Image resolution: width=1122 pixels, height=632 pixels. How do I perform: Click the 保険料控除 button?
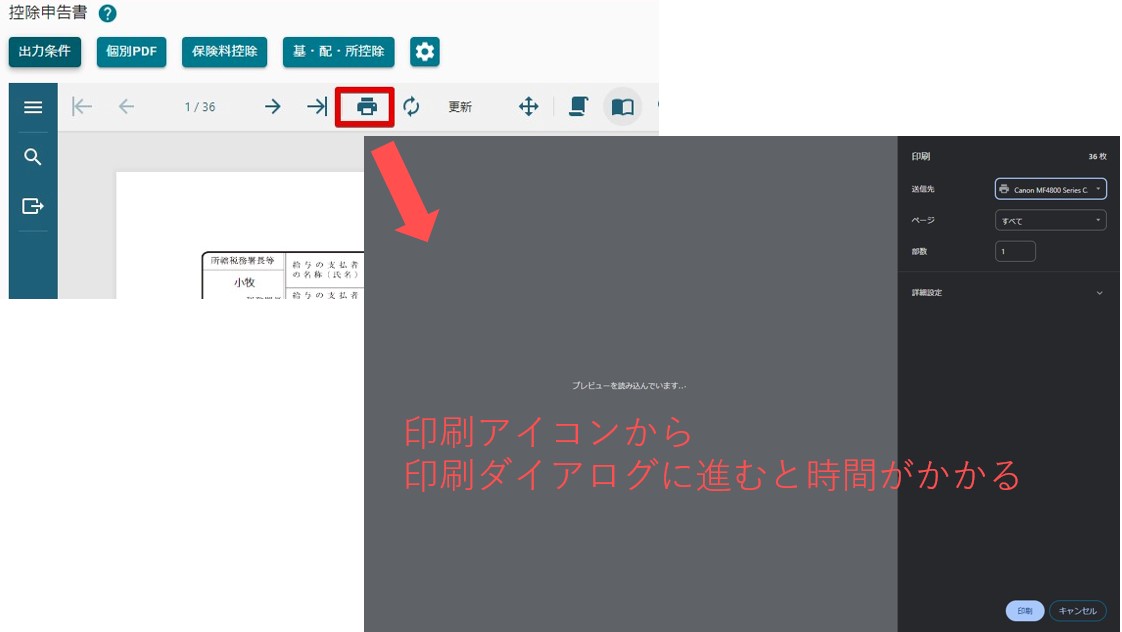pos(225,52)
